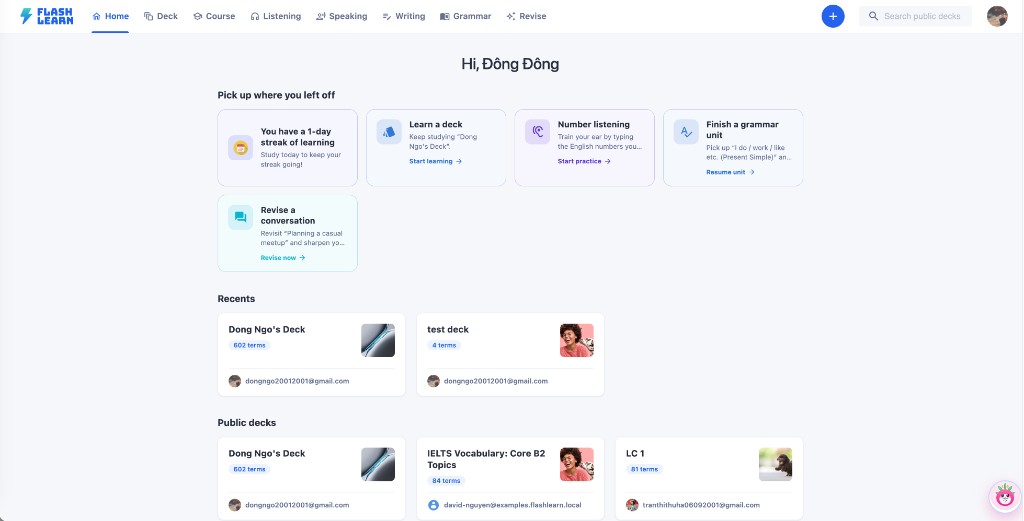Click the streak calendar icon
The width and height of the screenshot is (1024, 521).
point(240,148)
